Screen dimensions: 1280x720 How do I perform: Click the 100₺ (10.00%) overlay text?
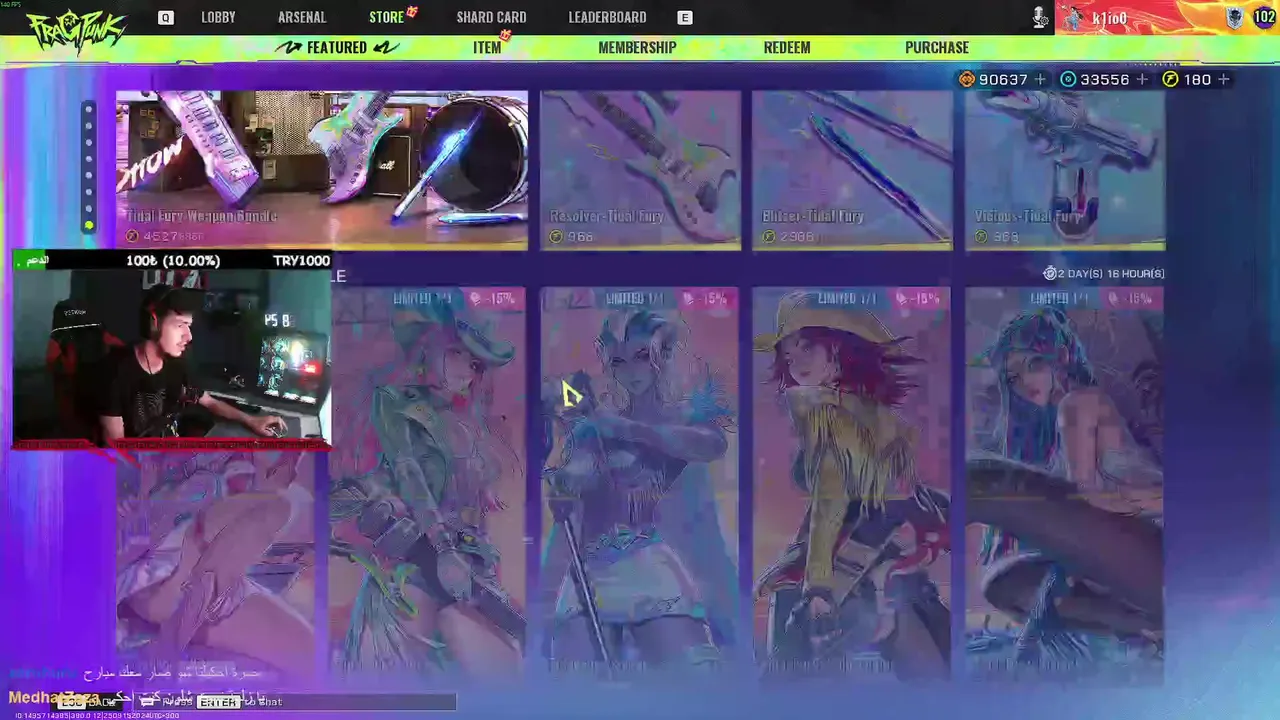click(x=173, y=260)
